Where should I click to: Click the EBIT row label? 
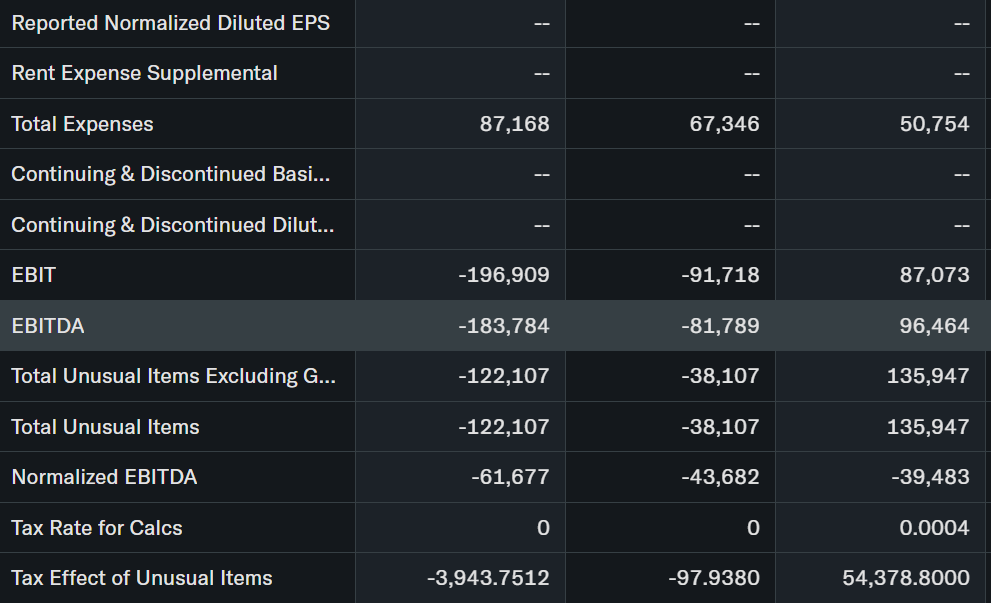pos(33,275)
